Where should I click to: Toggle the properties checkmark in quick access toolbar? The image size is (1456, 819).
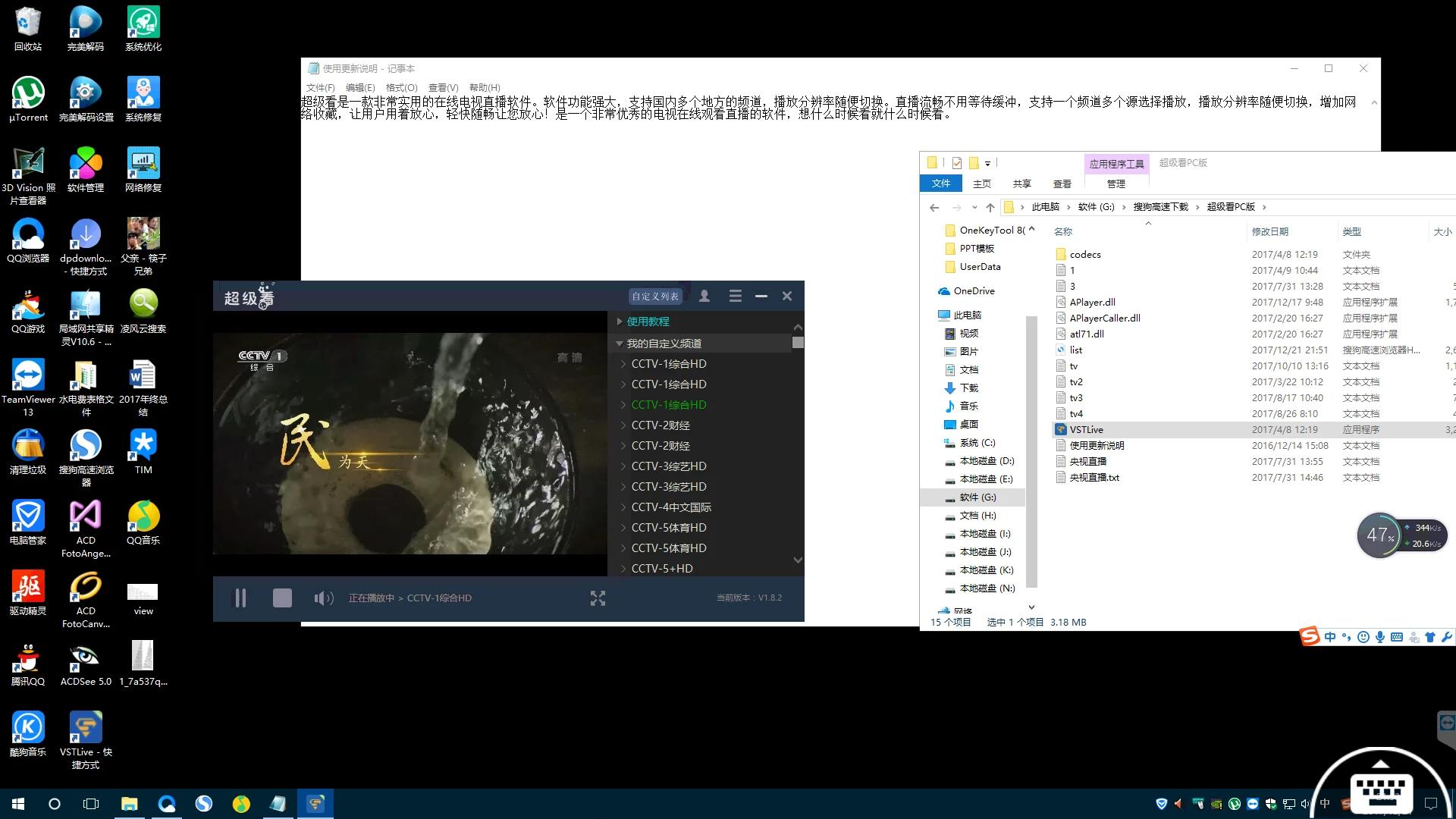click(956, 163)
